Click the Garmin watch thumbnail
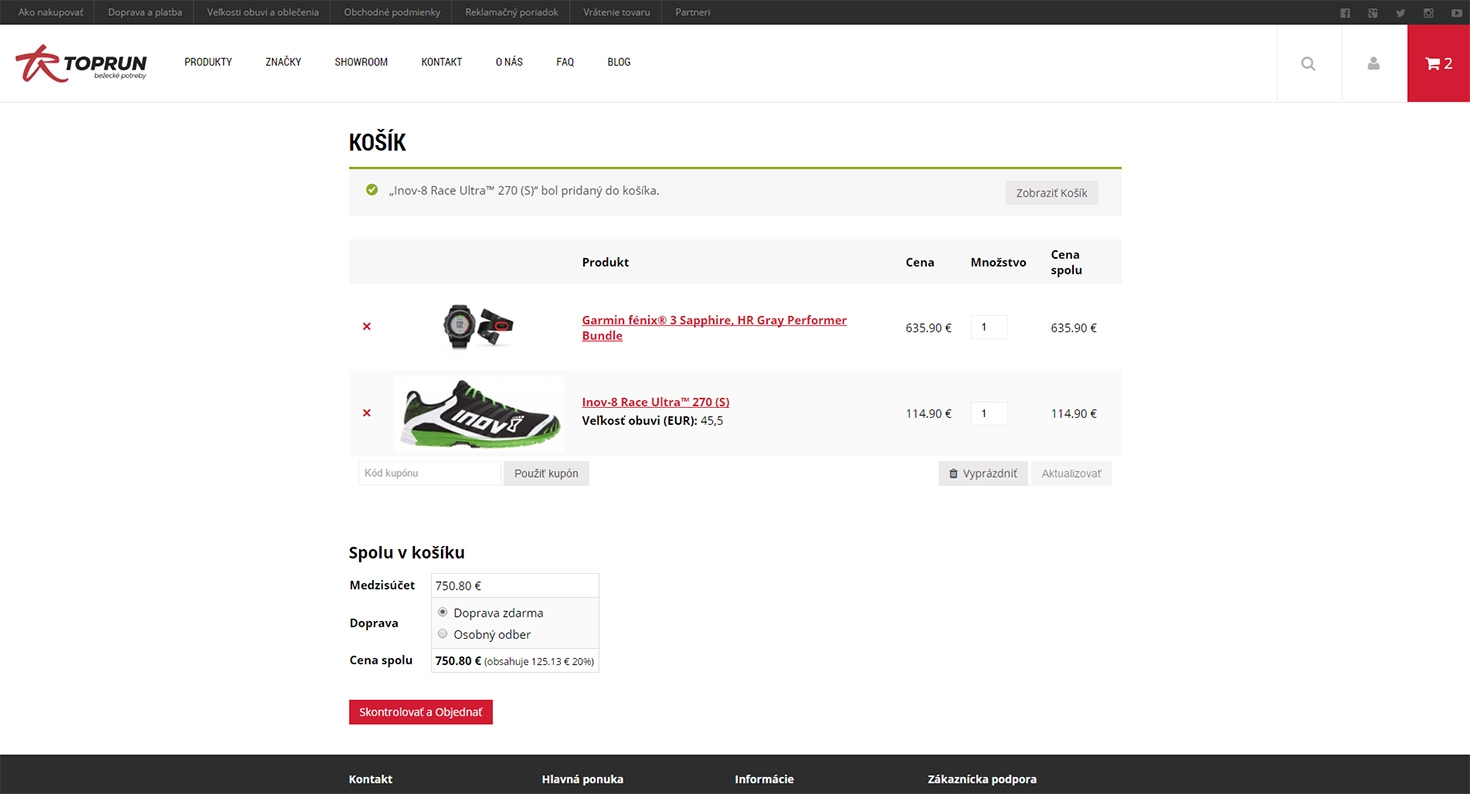 [x=478, y=326]
